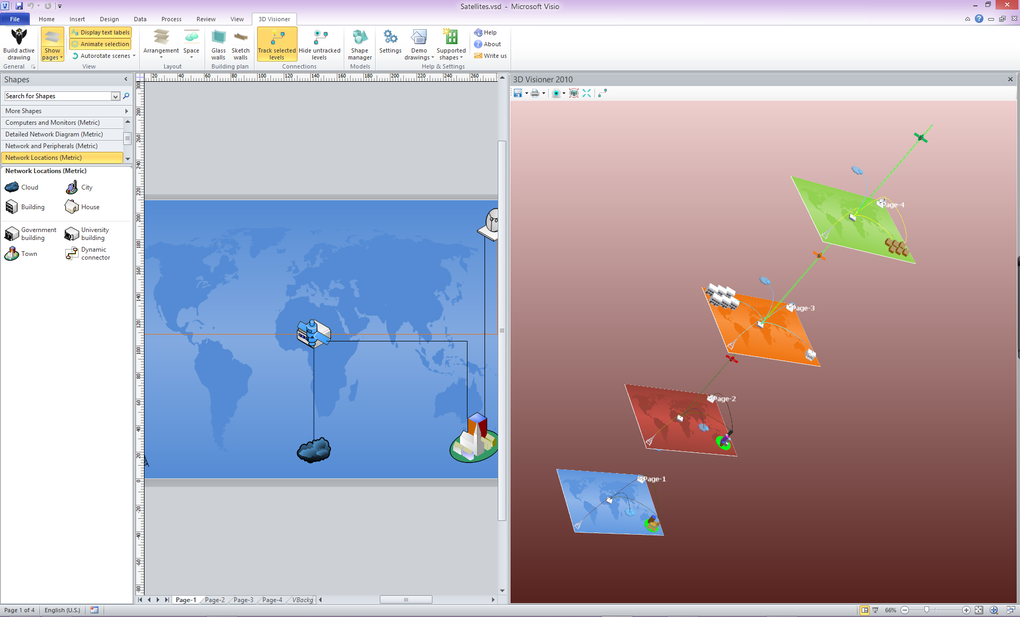Toggle Track selected levels
This screenshot has height=617, width=1020.
coord(277,44)
